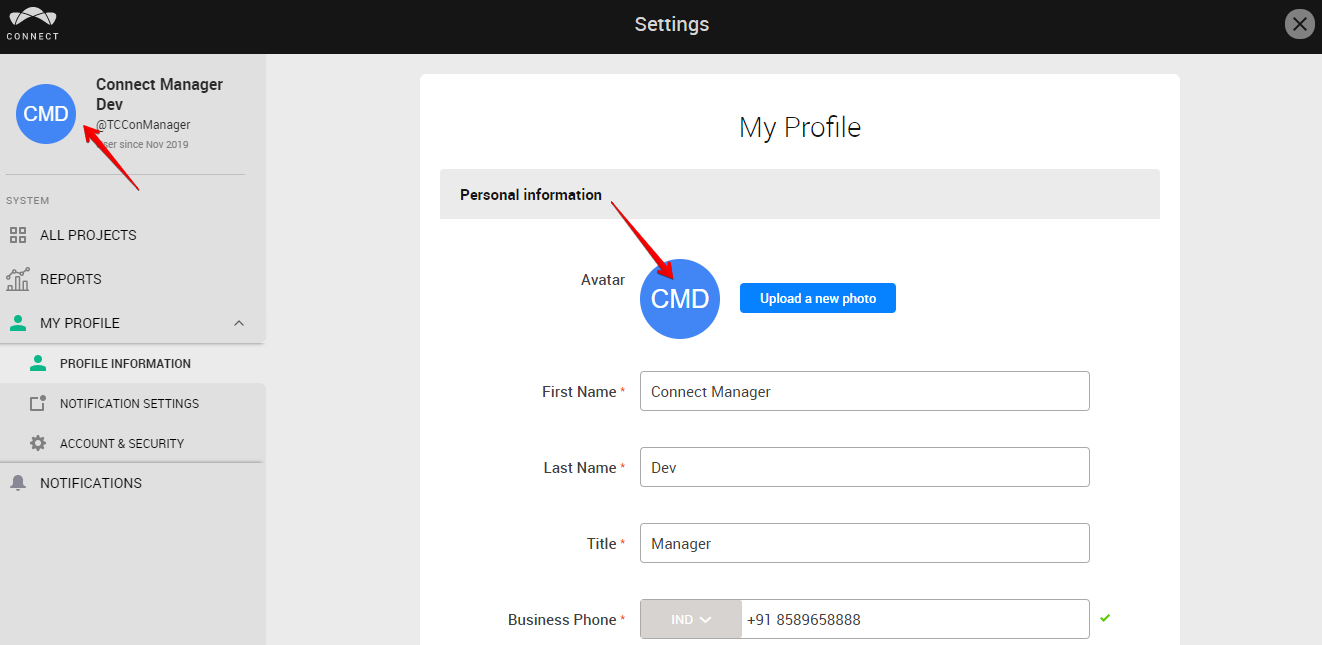Open the IND country code dropdown
The width and height of the screenshot is (1322, 645).
click(691, 619)
